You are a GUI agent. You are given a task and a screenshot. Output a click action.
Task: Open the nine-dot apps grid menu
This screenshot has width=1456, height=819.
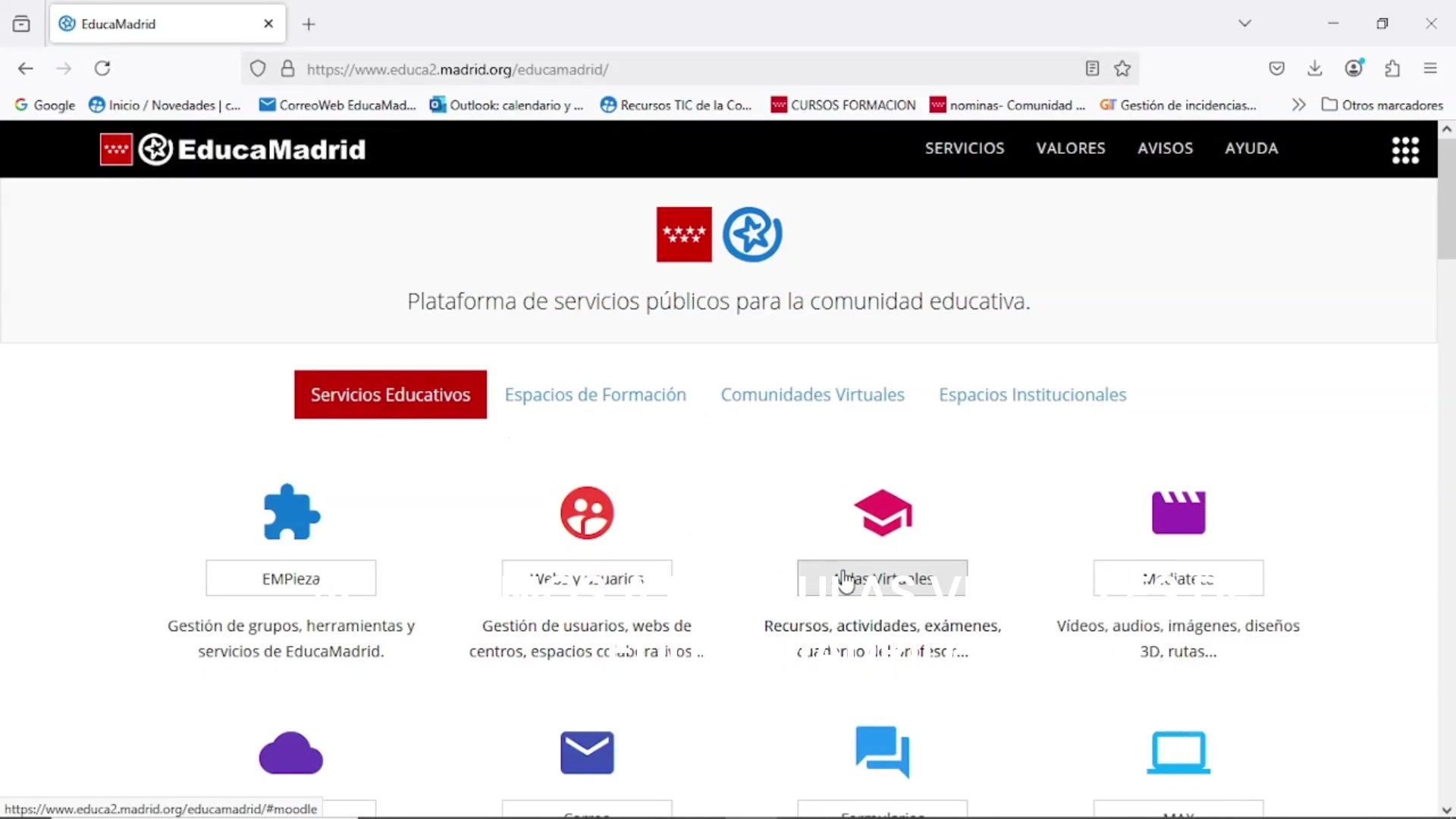point(1405,149)
